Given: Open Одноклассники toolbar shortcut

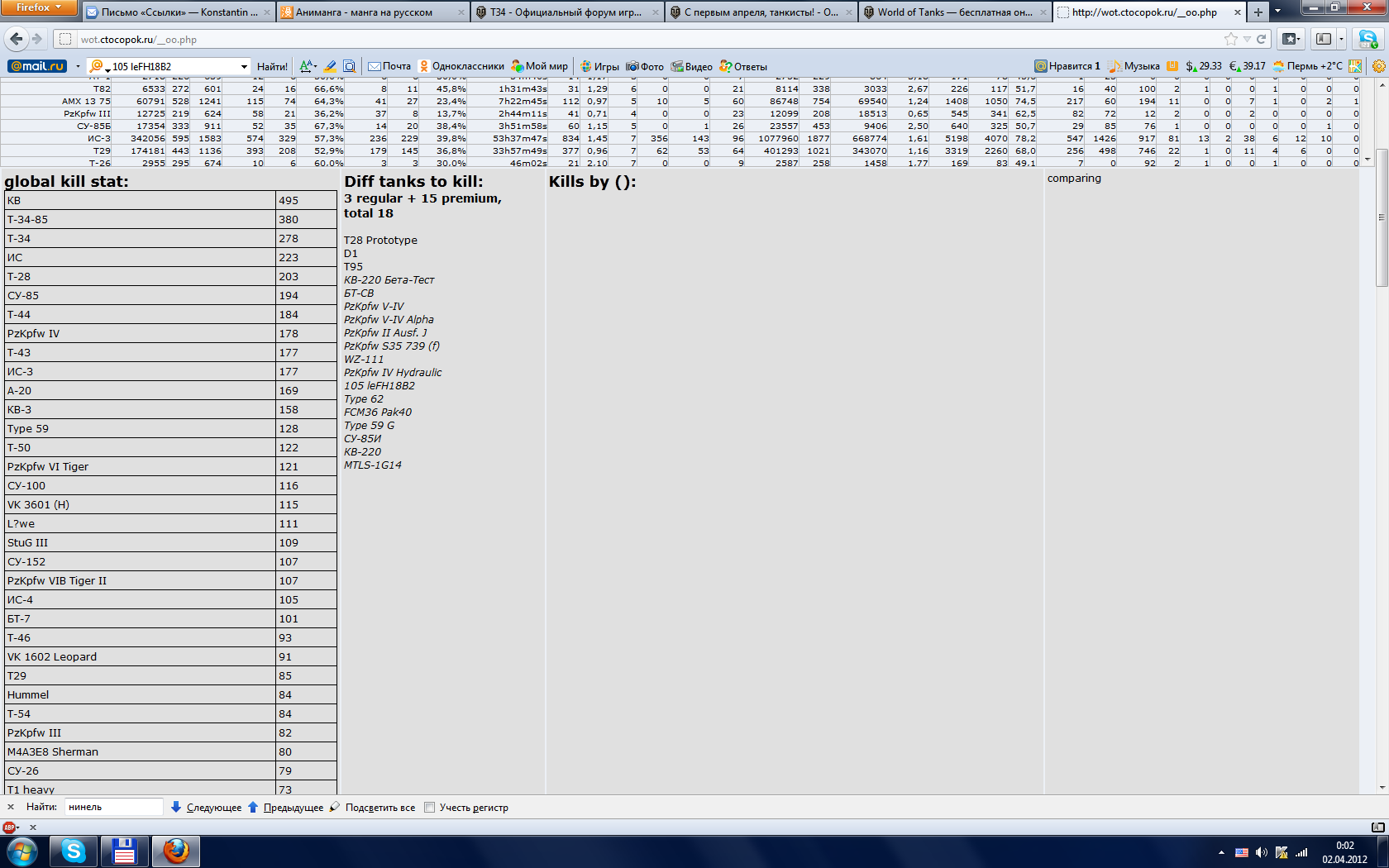Looking at the screenshot, I should click(461, 66).
